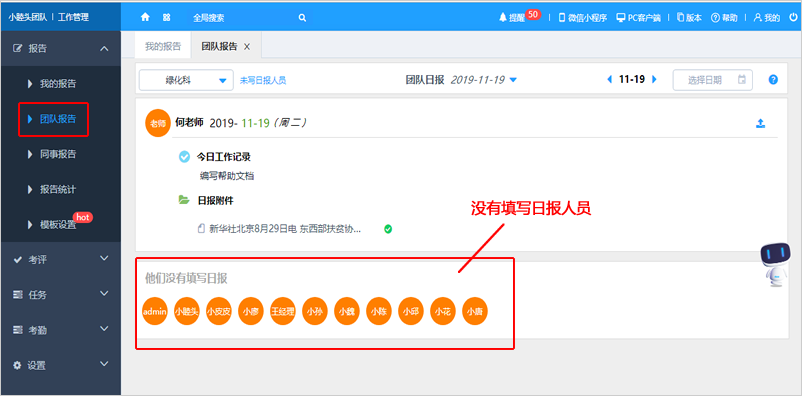Click the 何老师 orange avatar
This screenshot has height=396, width=802.
(x=158, y=123)
